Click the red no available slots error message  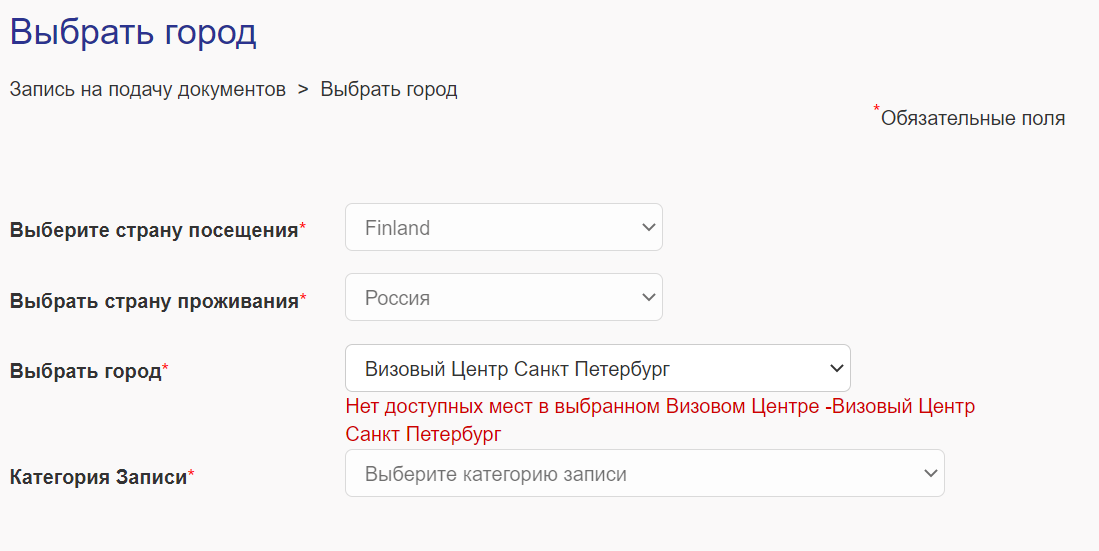[x=660, y=420]
